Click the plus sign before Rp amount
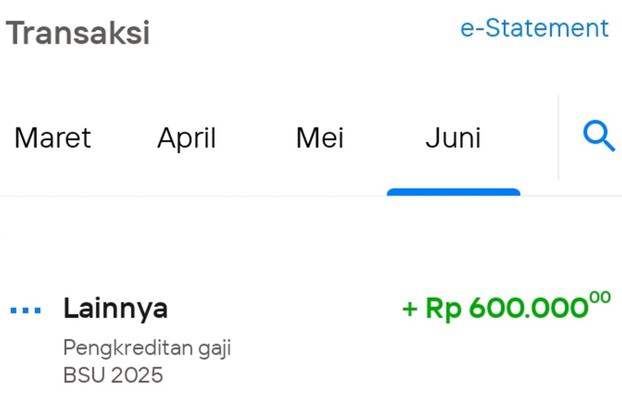Viewport: 622px width, 407px height. 409,310
